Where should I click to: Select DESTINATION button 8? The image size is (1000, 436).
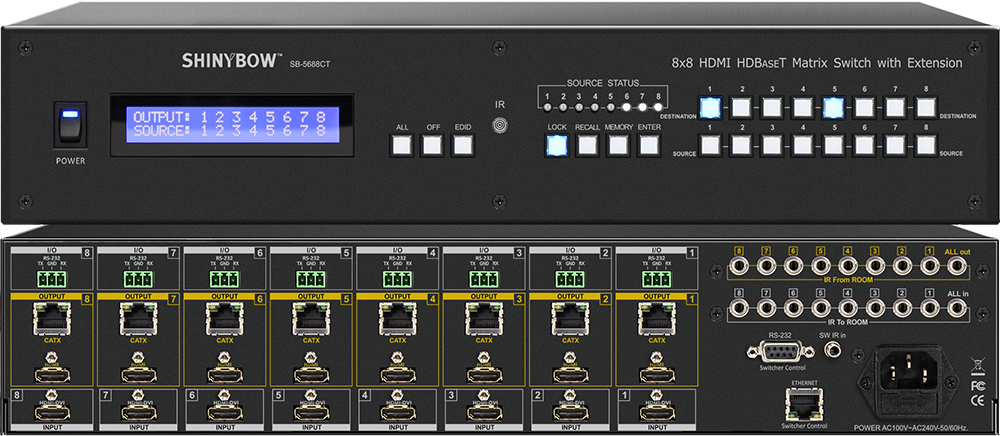click(925, 107)
